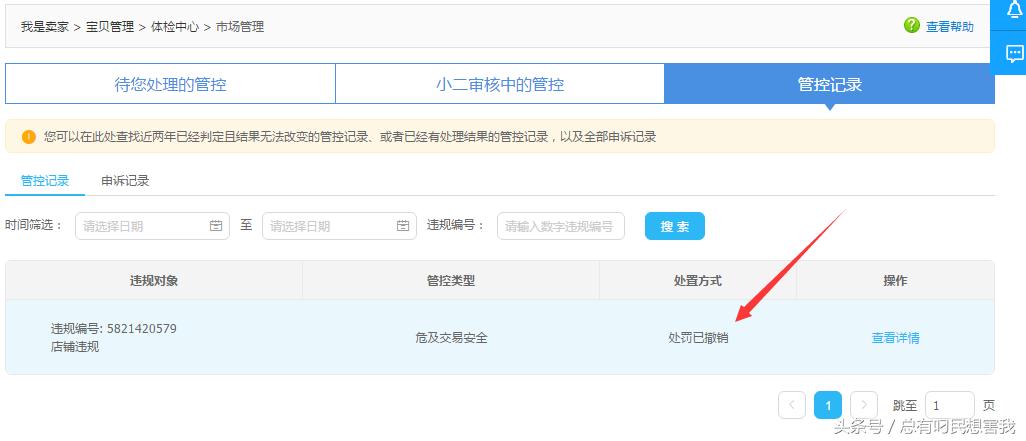Click the calendar icon in start date field
1026x441 pixels.
pos(216,226)
